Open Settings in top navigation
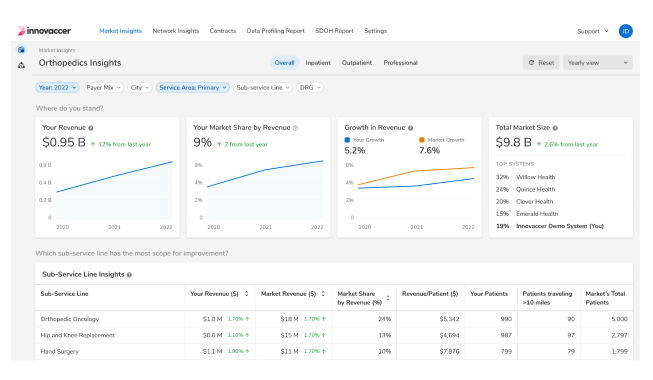Image resolution: width=653 pixels, height=380 pixels. click(376, 31)
